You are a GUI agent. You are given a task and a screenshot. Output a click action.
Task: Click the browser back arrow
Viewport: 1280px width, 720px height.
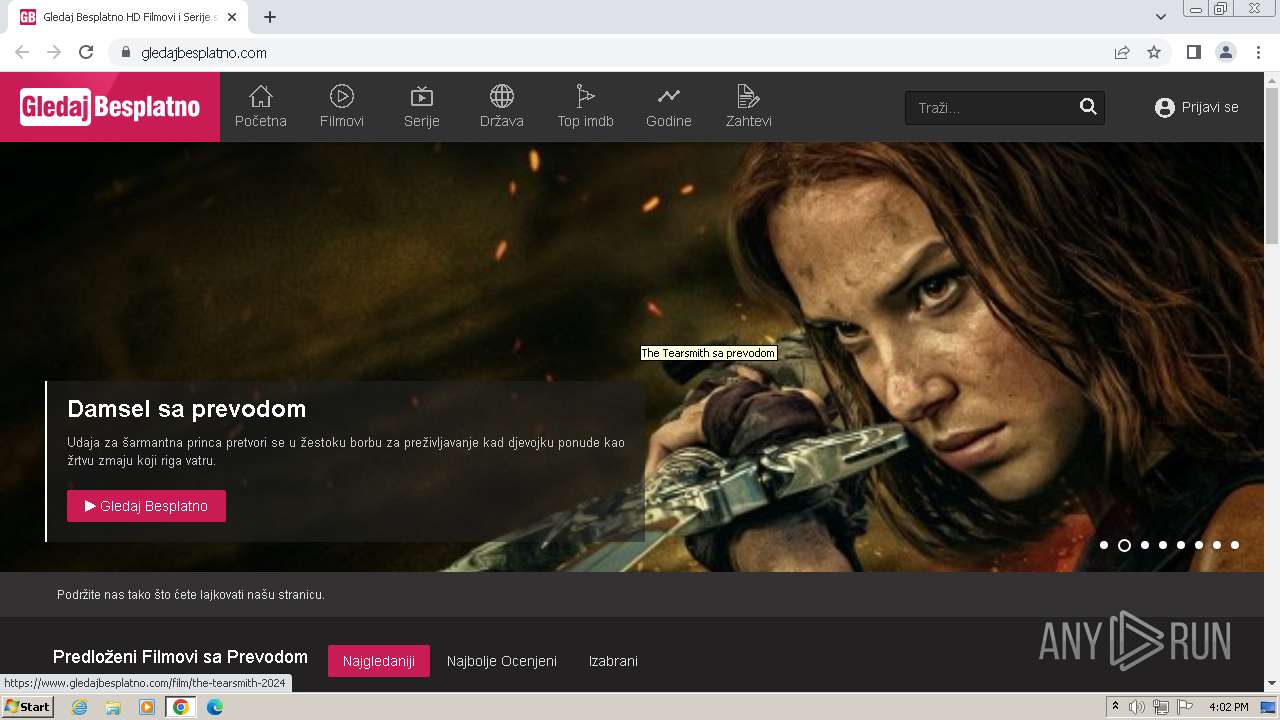22,52
